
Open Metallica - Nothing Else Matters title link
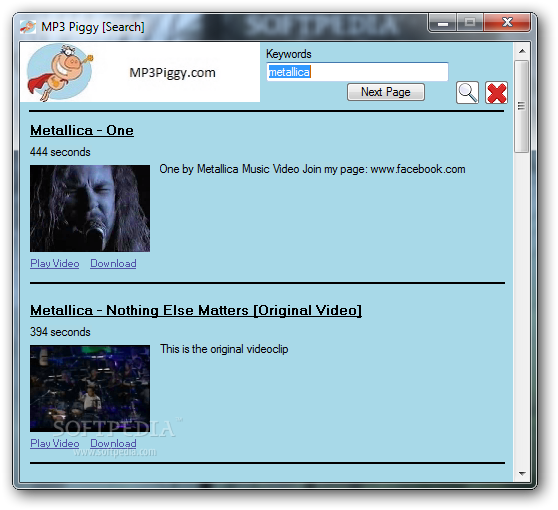coord(196,310)
